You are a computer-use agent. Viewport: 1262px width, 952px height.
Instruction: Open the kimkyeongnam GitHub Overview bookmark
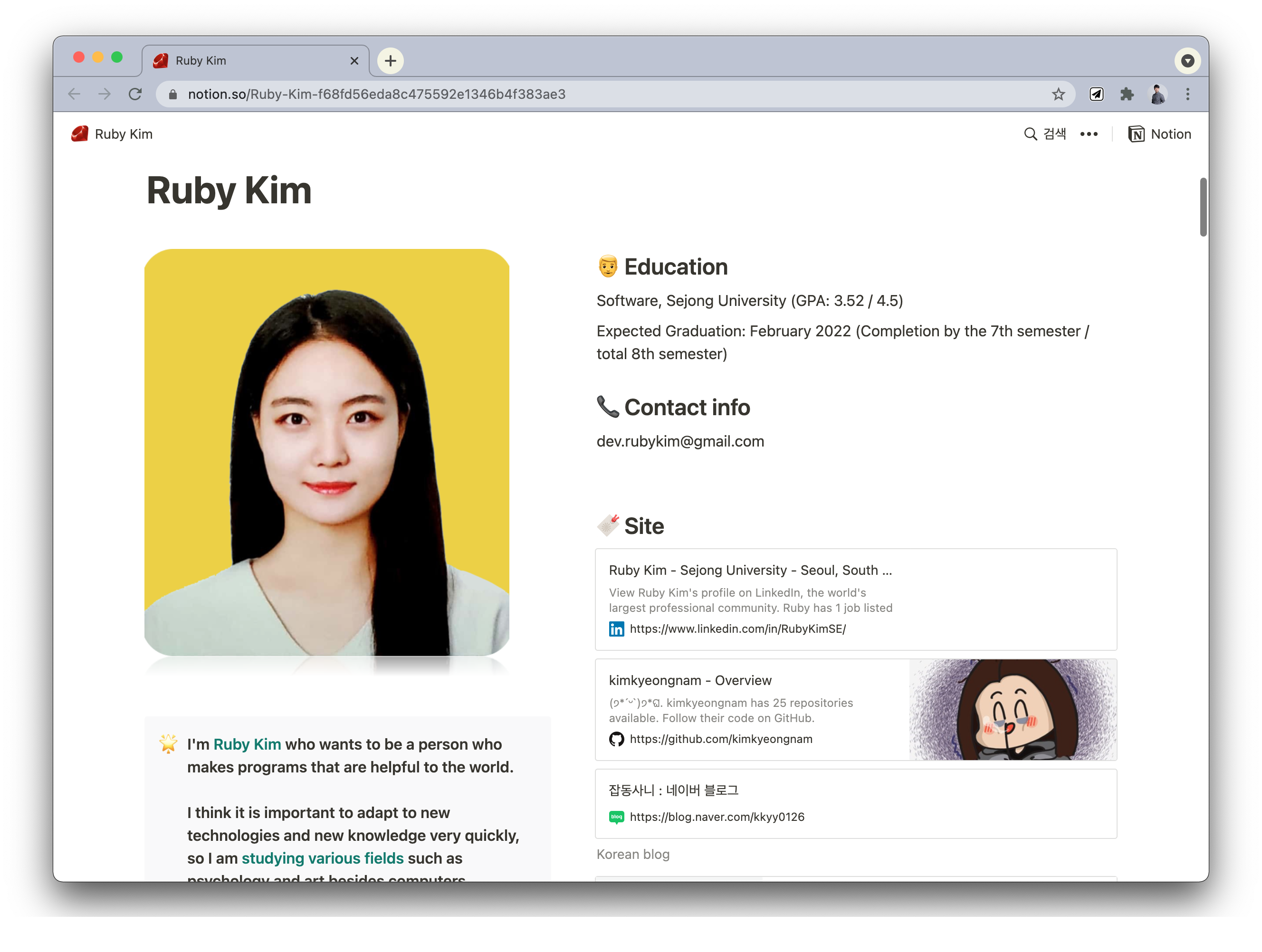[x=856, y=710]
